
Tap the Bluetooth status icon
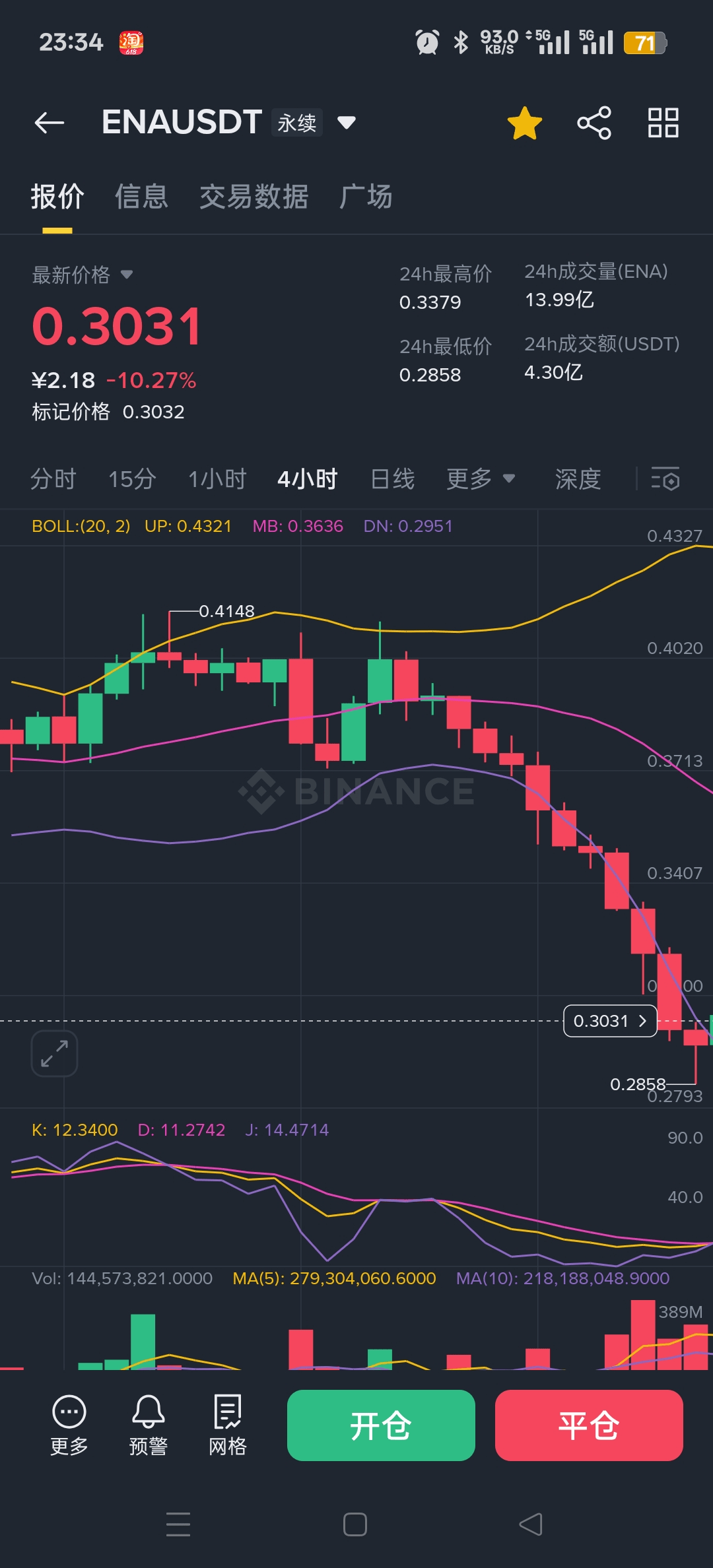pyautogui.click(x=461, y=43)
